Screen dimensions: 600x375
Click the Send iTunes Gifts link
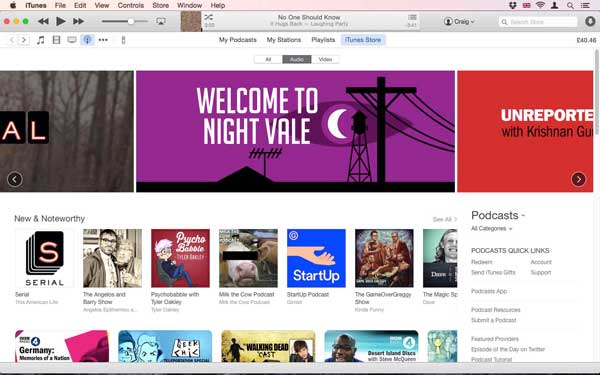493,272
